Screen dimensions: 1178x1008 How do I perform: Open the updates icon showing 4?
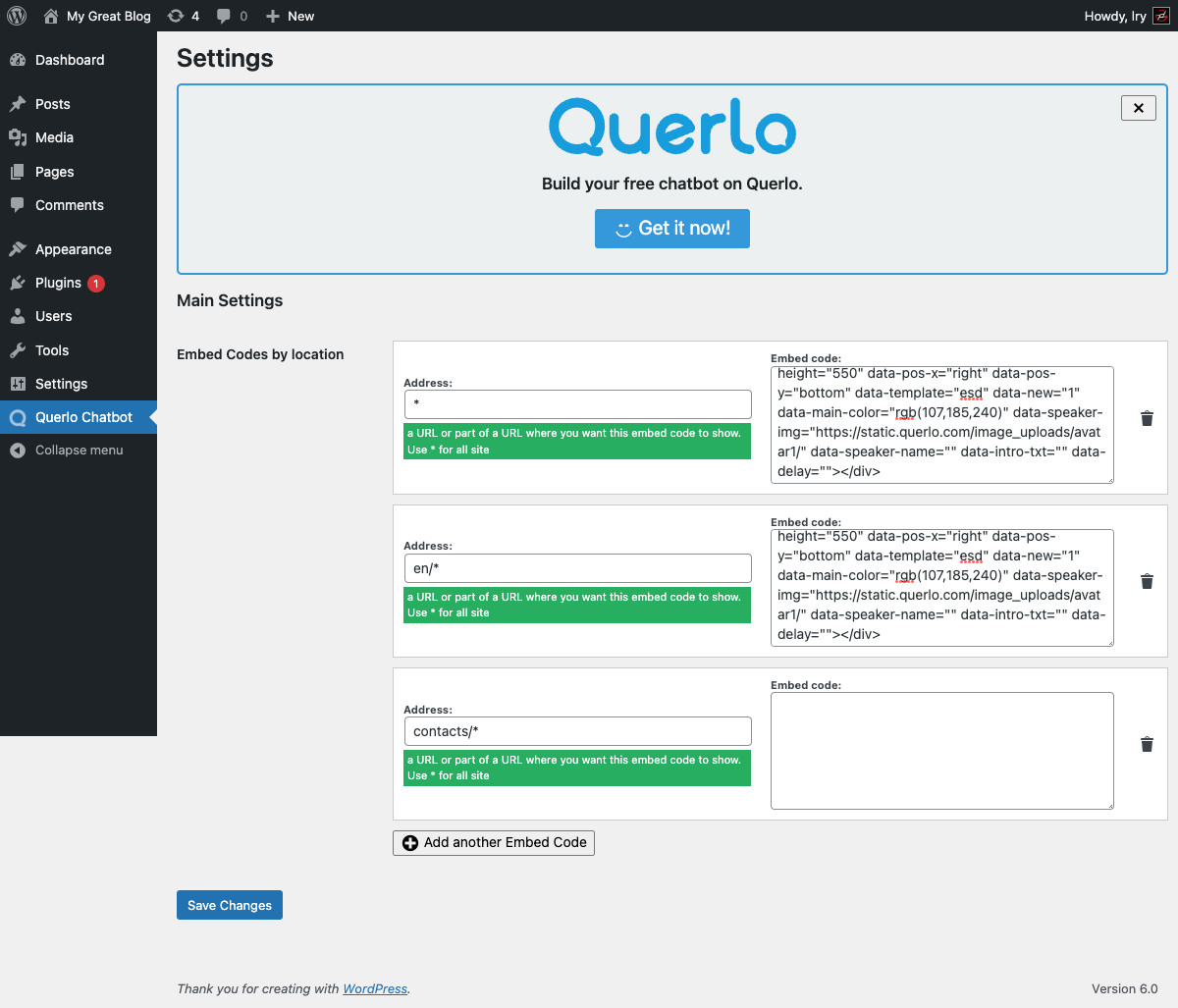point(176,16)
